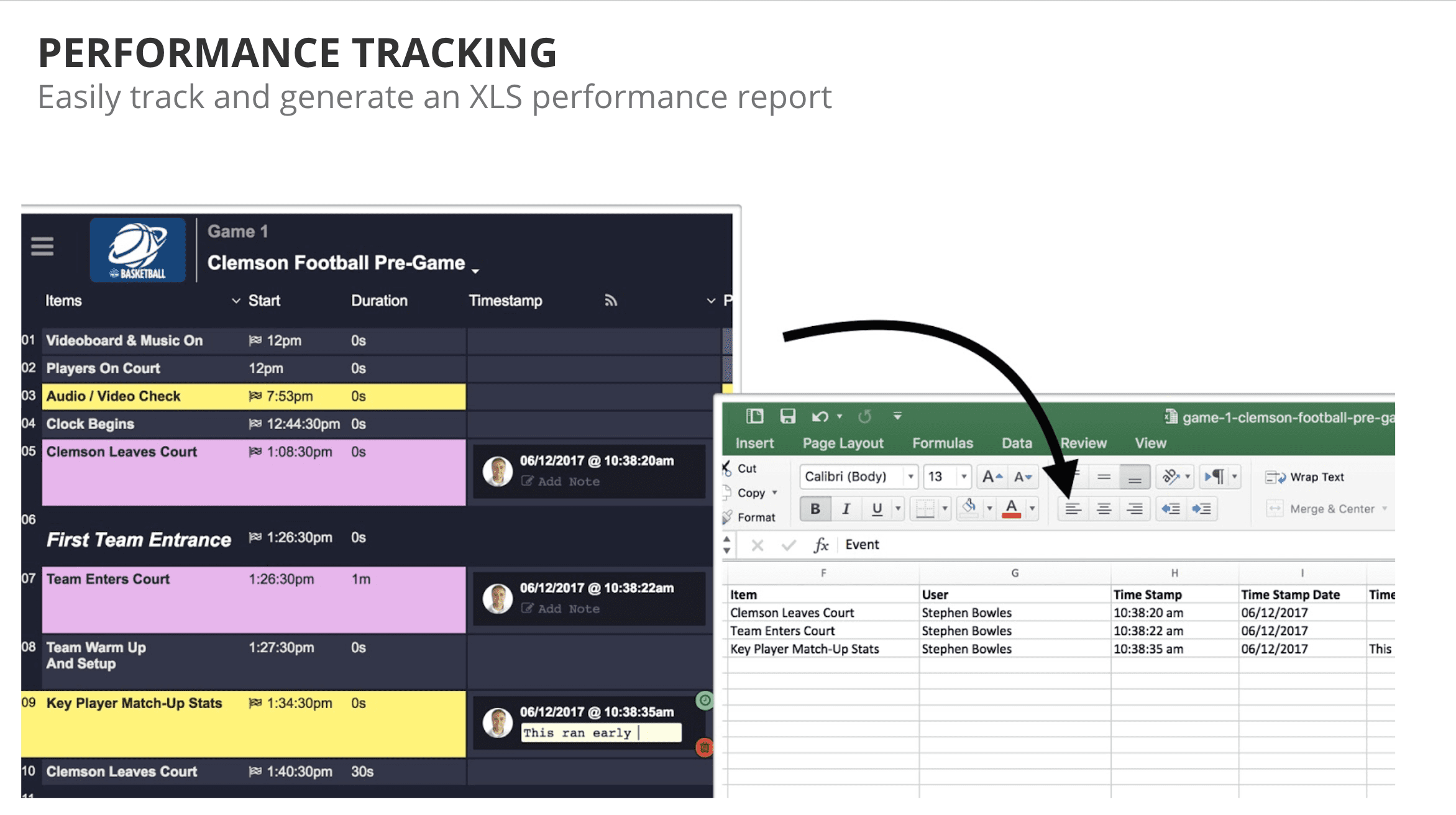
Task: Click the red delete timestamp icon on row 09
Action: click(704, 748)
